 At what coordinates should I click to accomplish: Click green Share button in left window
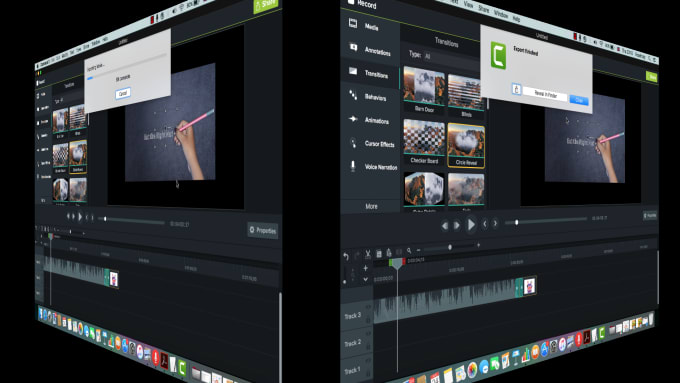[265, 5]
